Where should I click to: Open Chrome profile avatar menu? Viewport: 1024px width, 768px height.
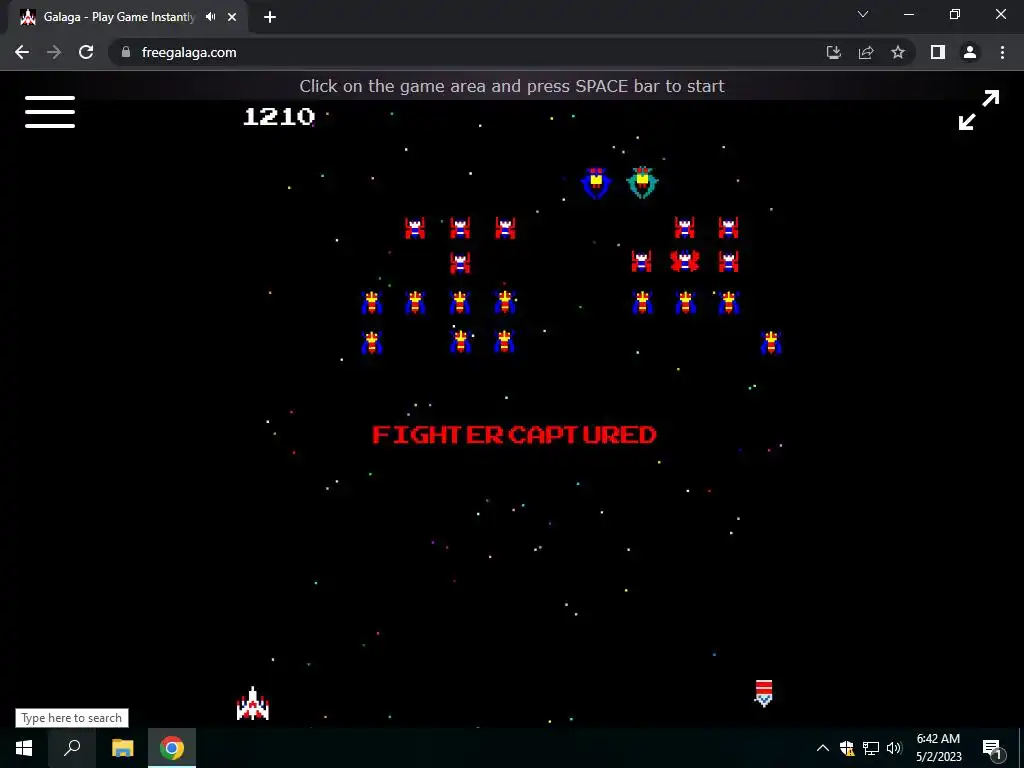970,52
